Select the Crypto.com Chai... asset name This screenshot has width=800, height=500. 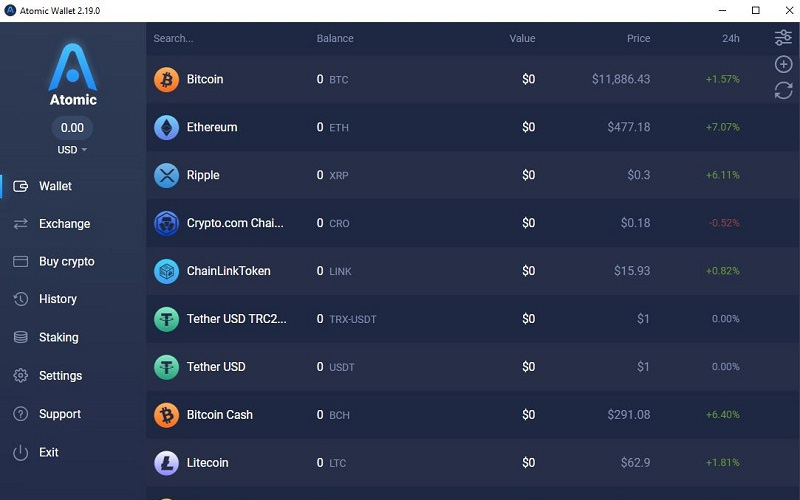pos(235,223)
